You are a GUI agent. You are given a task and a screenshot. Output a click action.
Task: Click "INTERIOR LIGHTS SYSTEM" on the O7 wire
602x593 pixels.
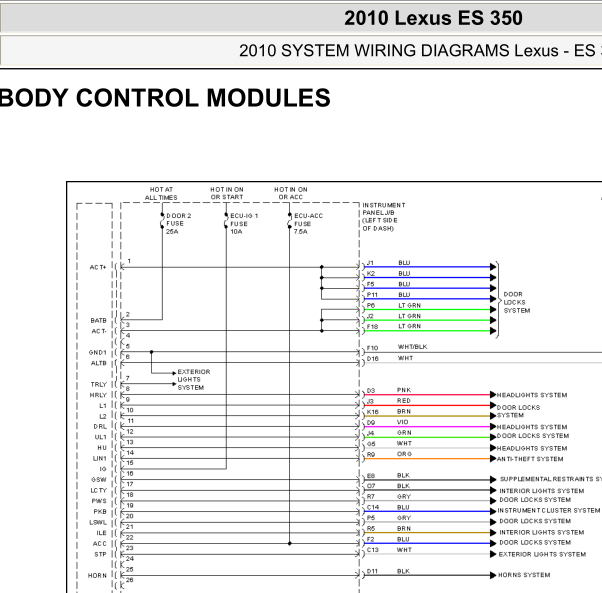click(541, 491)
